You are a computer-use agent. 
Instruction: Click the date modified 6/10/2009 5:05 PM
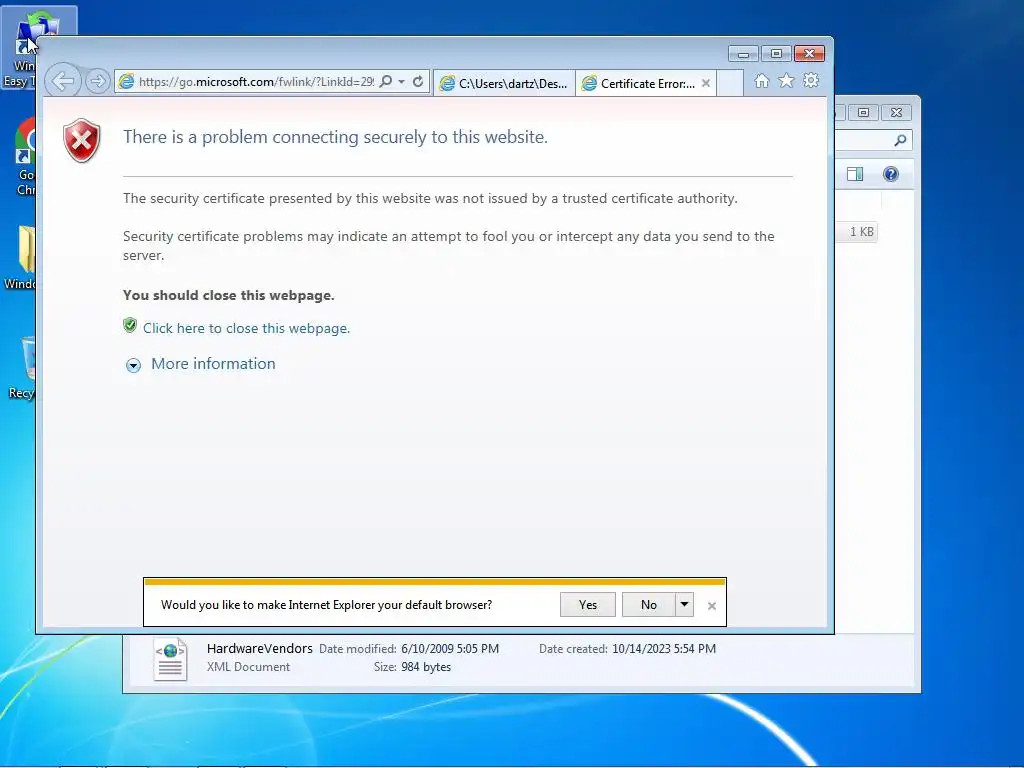coord(450,649)
